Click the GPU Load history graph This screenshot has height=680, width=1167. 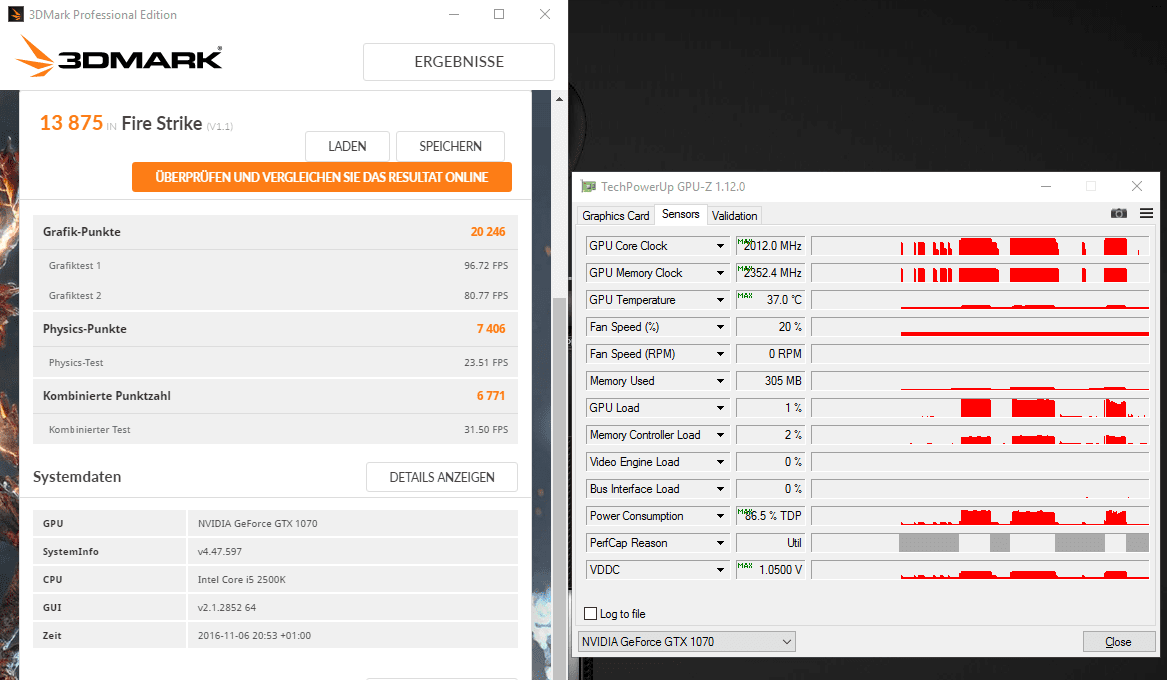click(979, 408)
